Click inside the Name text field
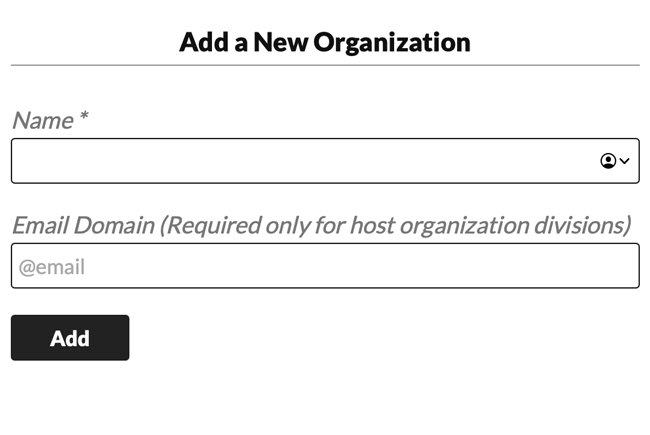The width and height of the screenshot is (650, 435). coord(300,161)
